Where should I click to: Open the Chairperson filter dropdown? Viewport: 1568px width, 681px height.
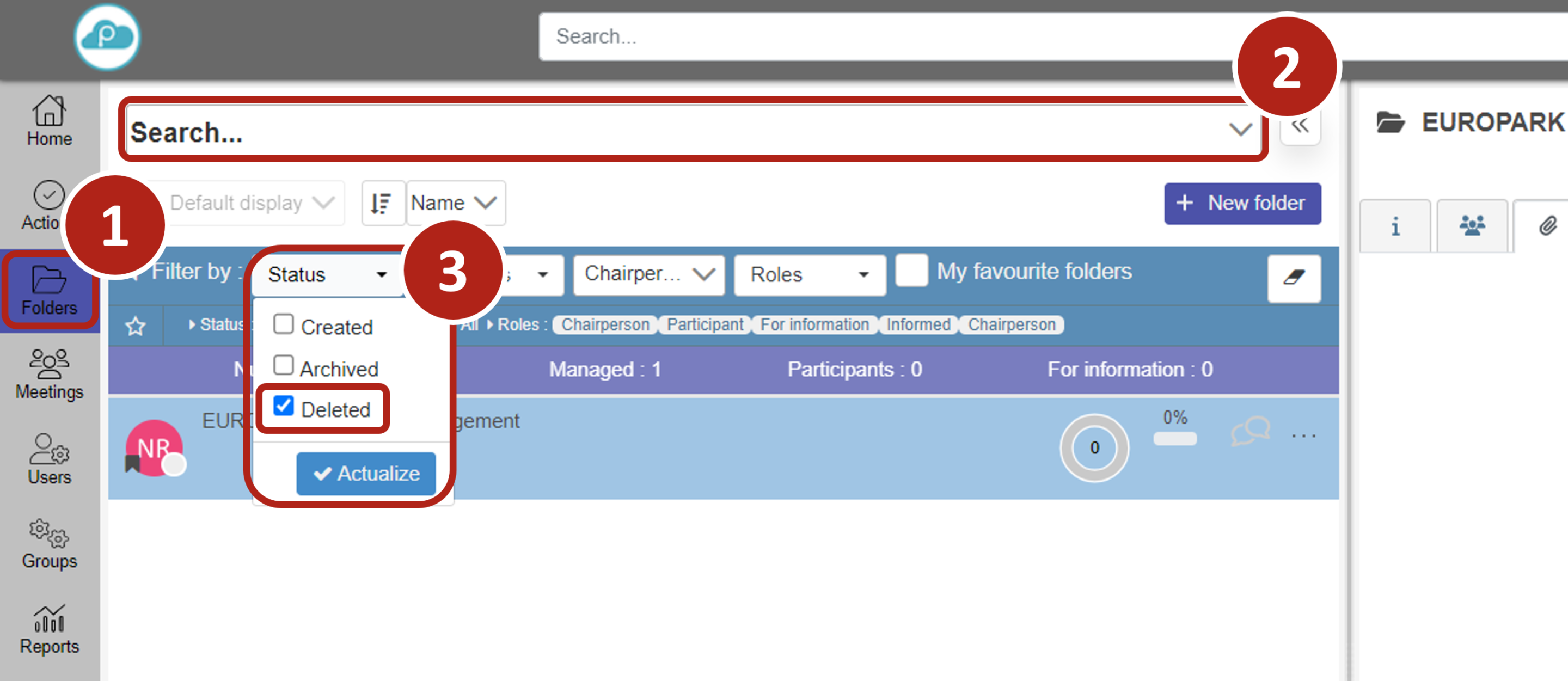648,274
